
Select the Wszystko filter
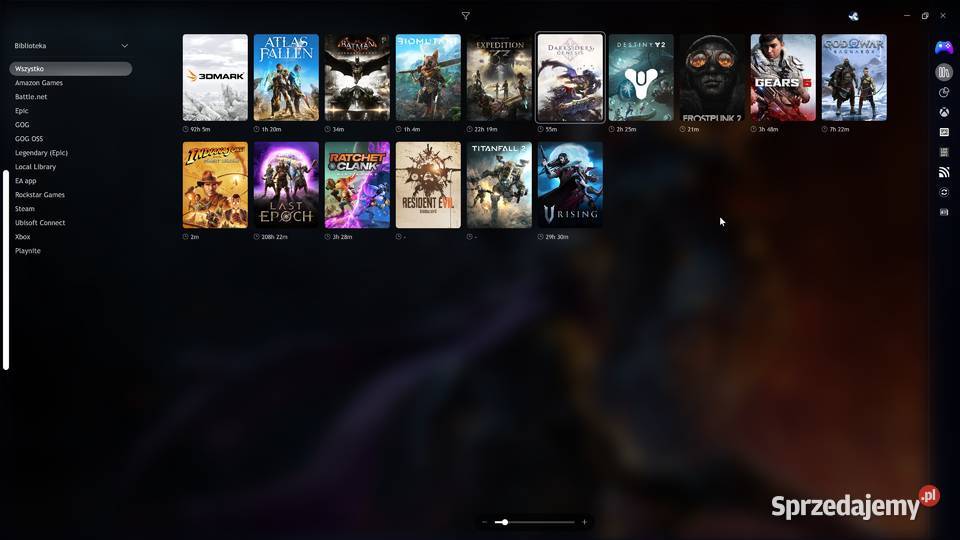(x=70, y=69)
